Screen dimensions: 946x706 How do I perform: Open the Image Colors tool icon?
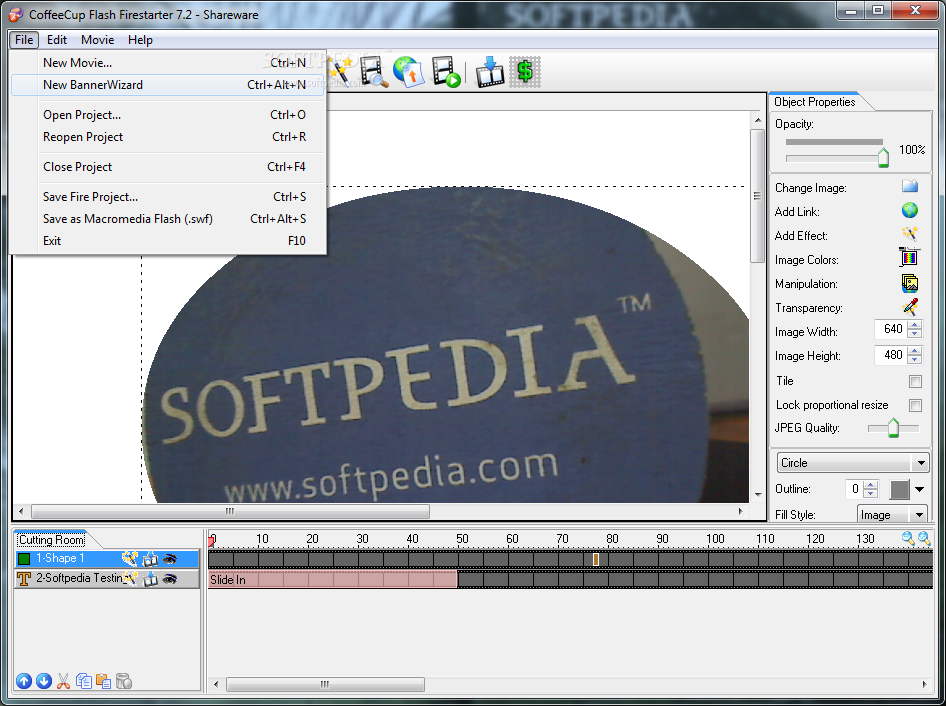[x=909, y=258]
